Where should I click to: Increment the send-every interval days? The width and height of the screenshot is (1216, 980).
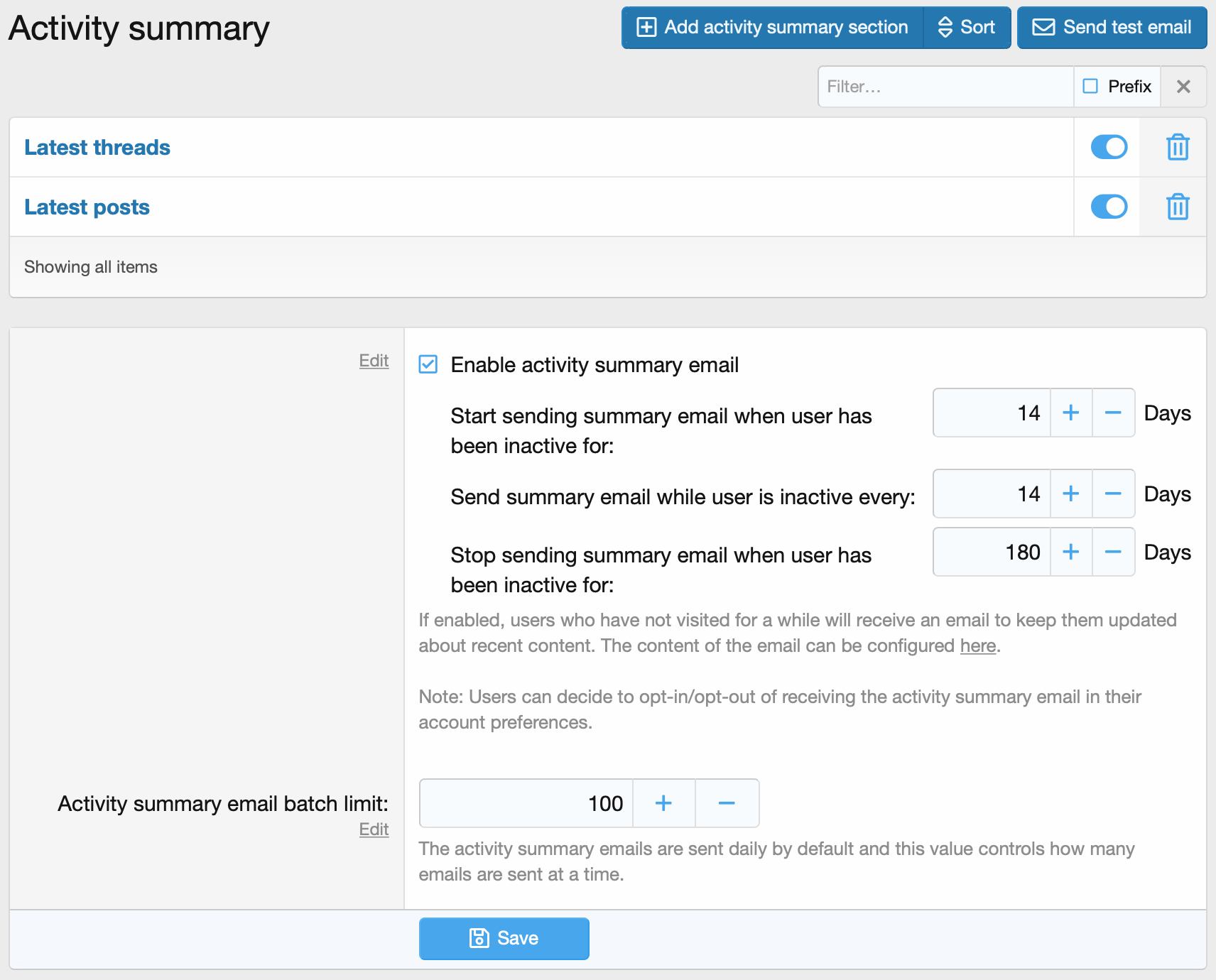(x=1070, y=494)
